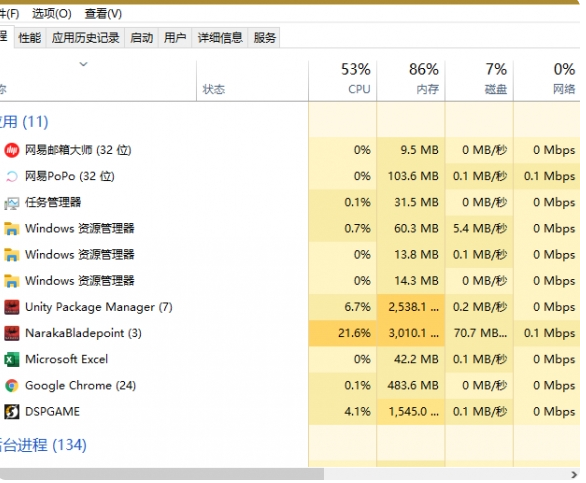Viewport: 586px width, 483px height.
Task: Sort by the 7% 磁盘 column header
Action: tap(479, 81)
